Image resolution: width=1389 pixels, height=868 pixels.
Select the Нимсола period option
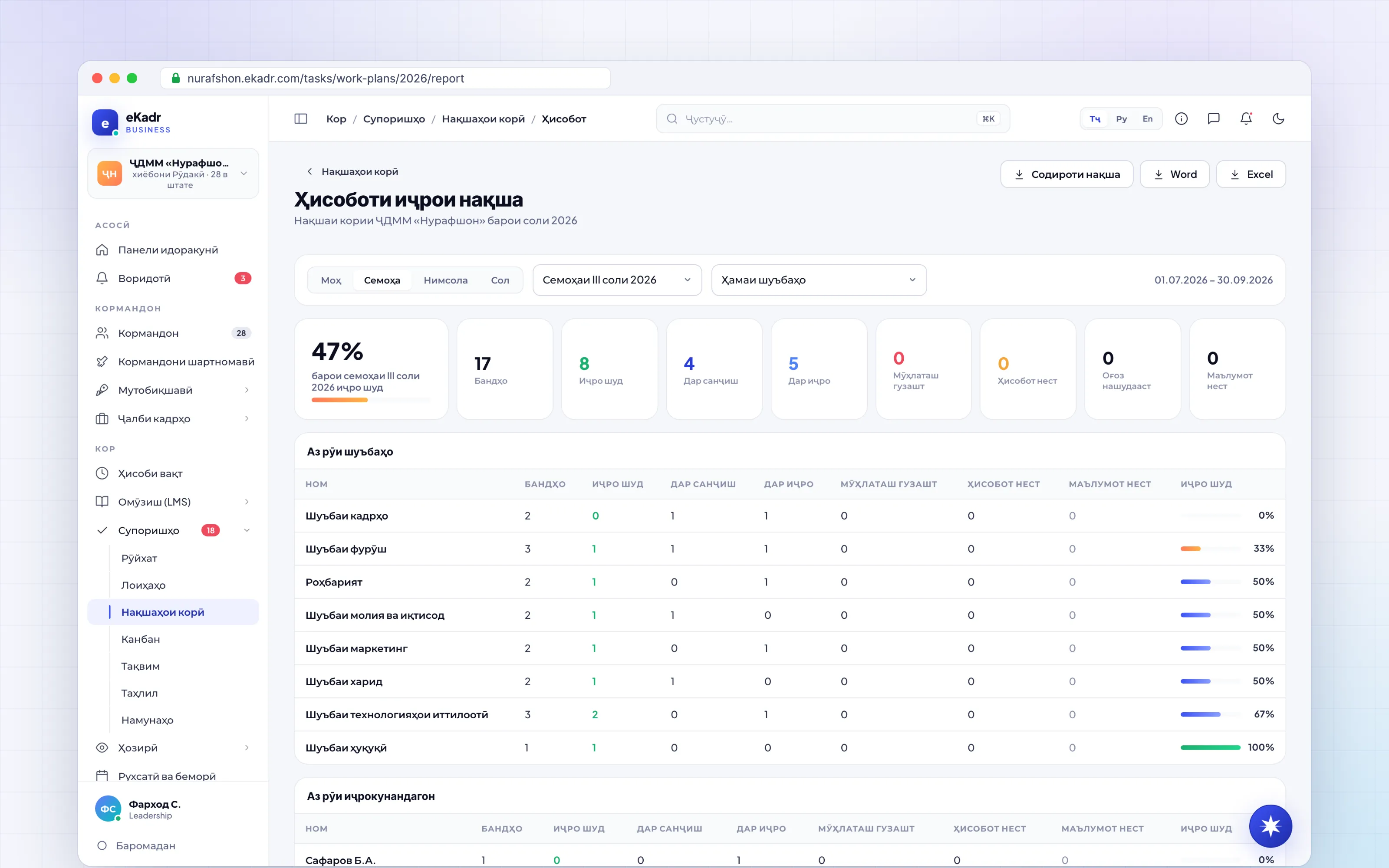pyautogui.click(x=445, y=280)
